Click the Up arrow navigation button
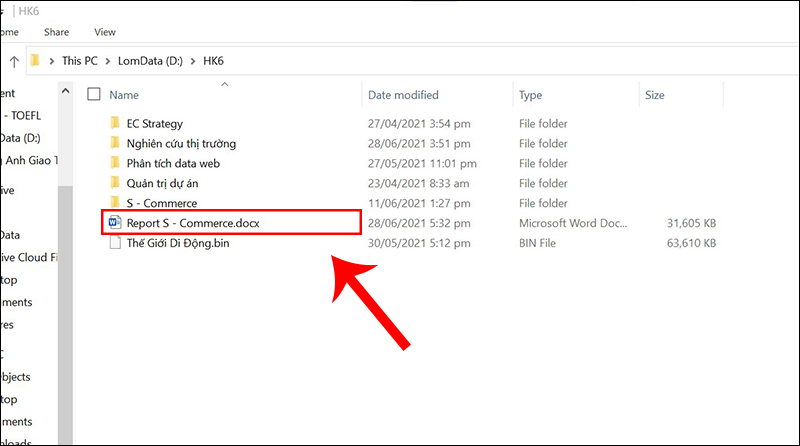The width and height of the screenshot is (800, 446). (14, 62)
